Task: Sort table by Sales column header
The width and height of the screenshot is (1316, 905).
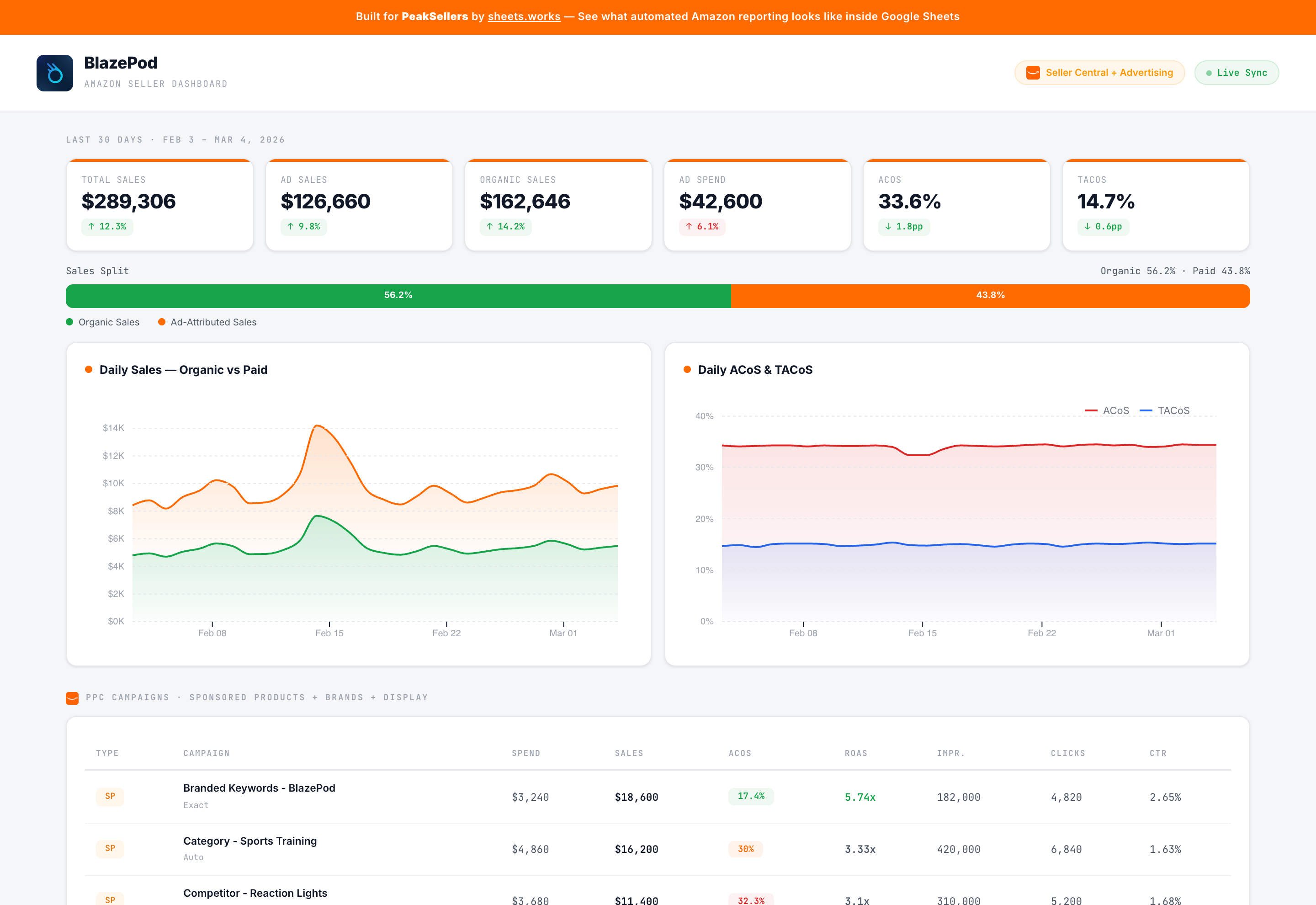Action: click(629, 753)
